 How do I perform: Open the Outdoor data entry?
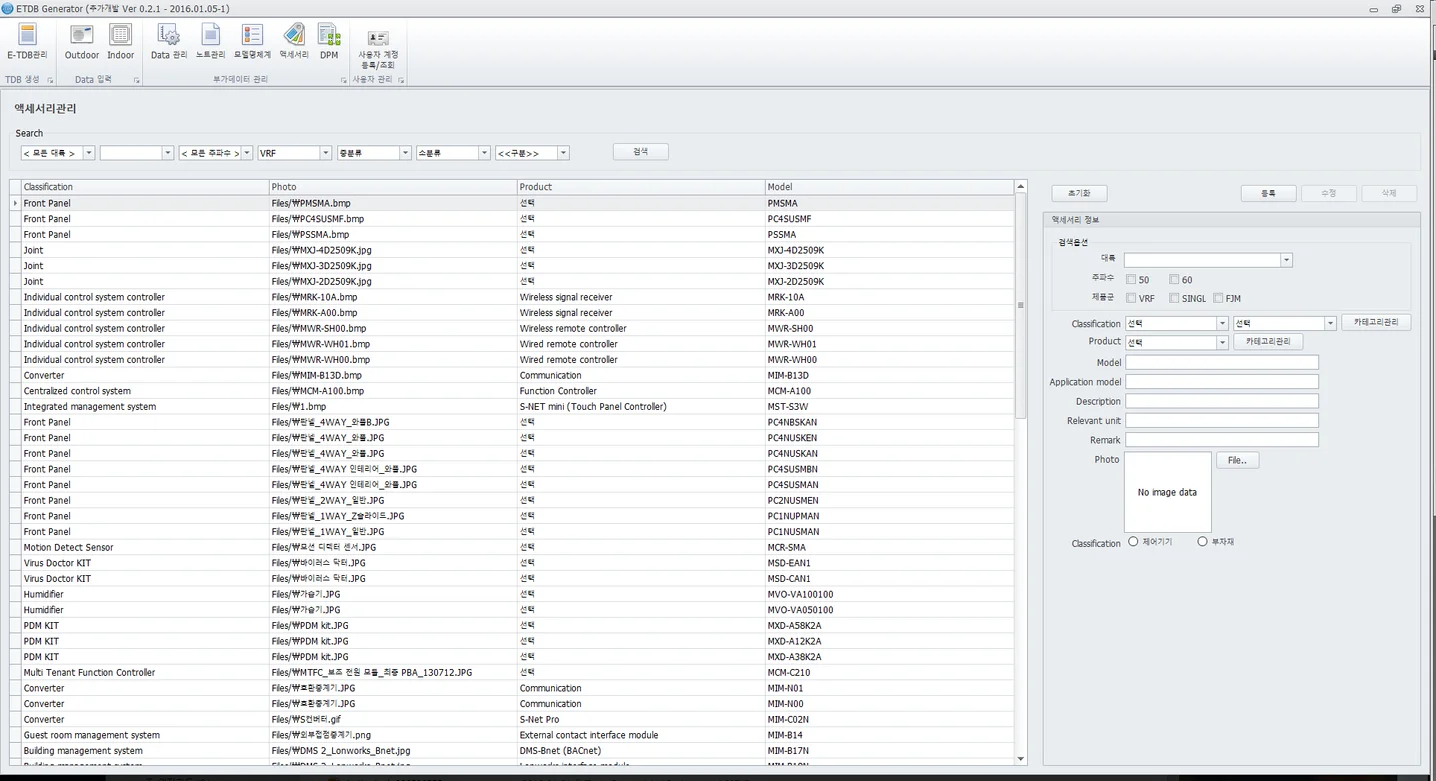click(x=82, y=42)
